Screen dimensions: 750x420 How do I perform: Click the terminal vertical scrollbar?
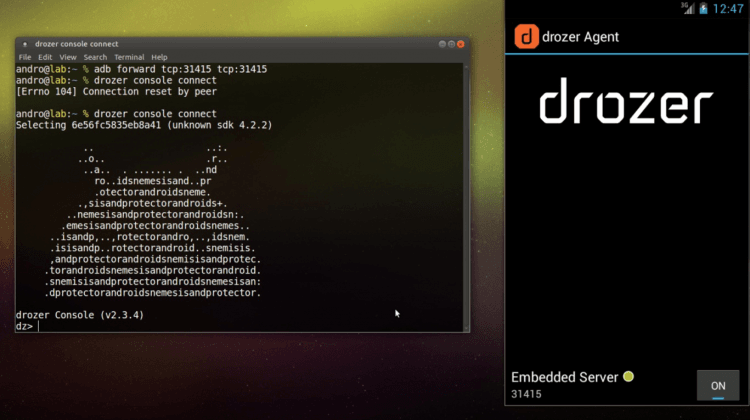466,197
